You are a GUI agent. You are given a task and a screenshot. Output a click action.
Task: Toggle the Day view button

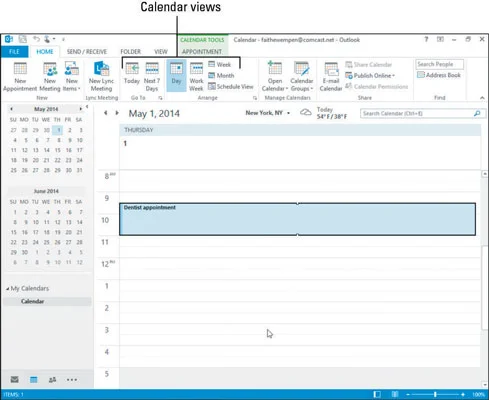pyautogui.click(x=176, y=76)
